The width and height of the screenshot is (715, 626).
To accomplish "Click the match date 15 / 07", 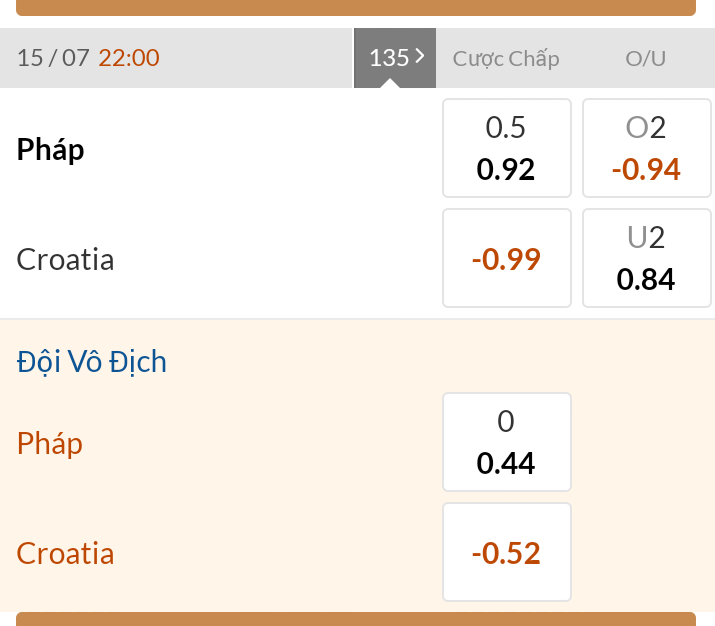I will click(x=53, y=58).
